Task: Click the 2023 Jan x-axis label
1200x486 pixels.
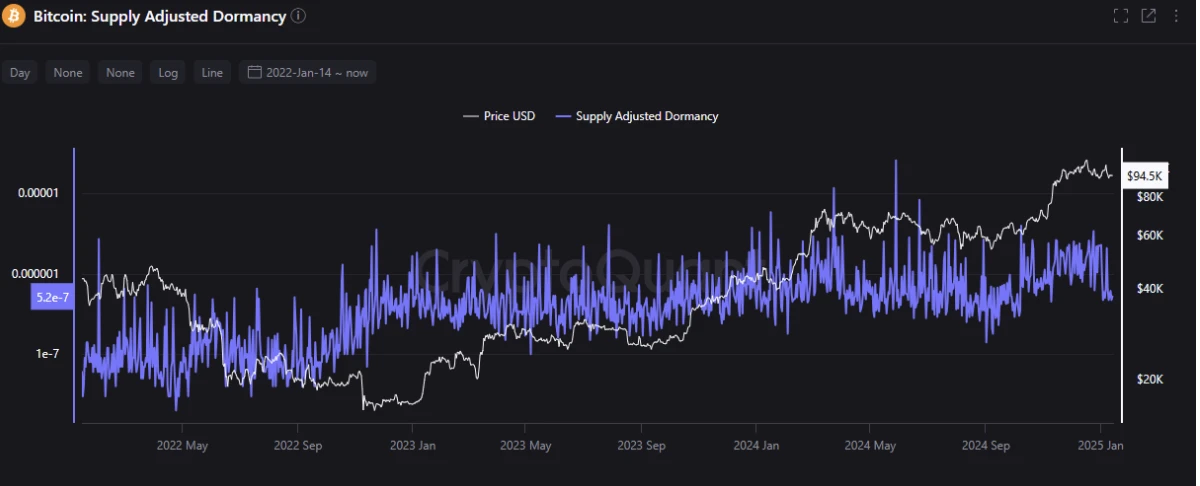Action: tap(413, 445)
